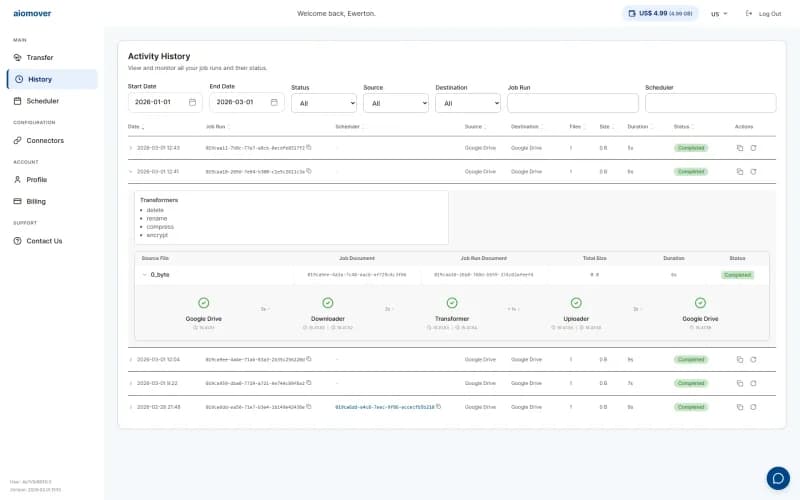
Task: Copy job run ID of the 12:43 row
Action: 309,147
